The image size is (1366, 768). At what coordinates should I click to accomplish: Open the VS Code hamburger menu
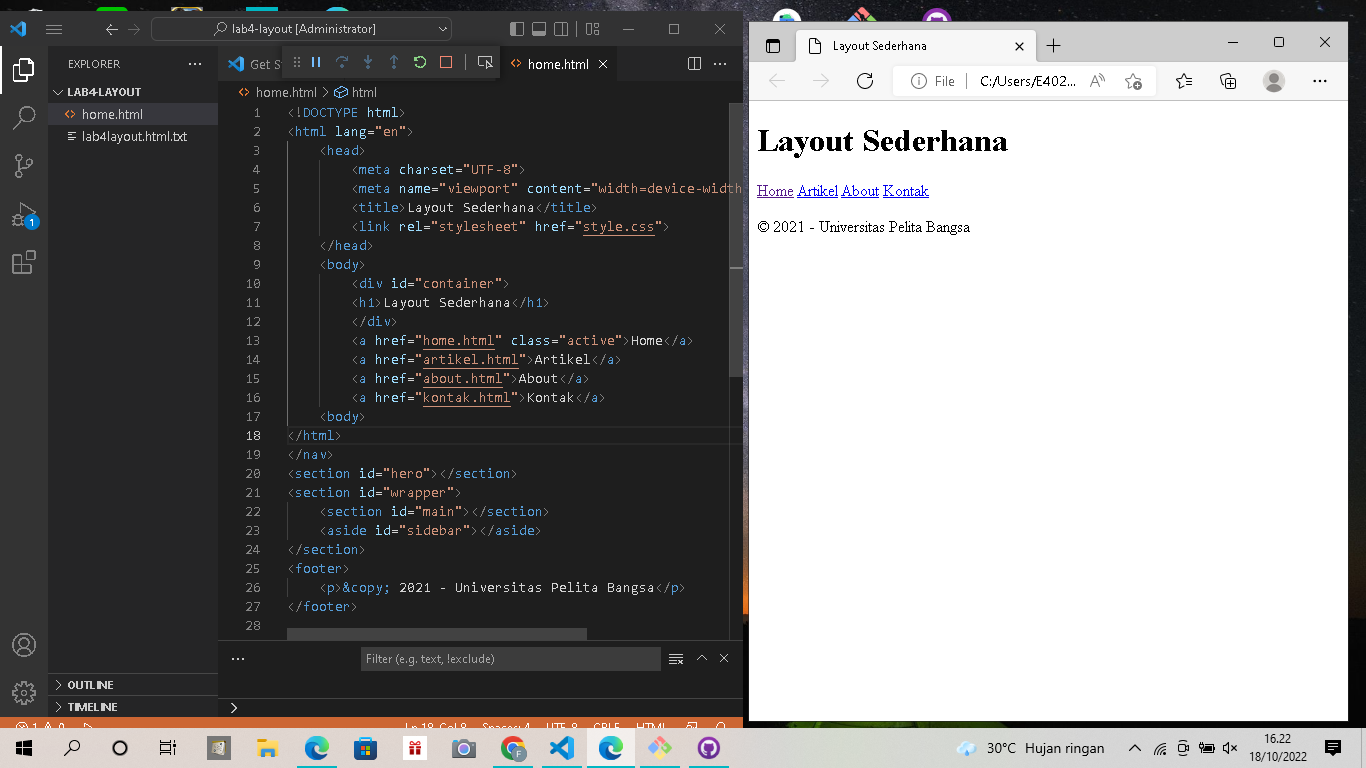click(x=54, y=29)
